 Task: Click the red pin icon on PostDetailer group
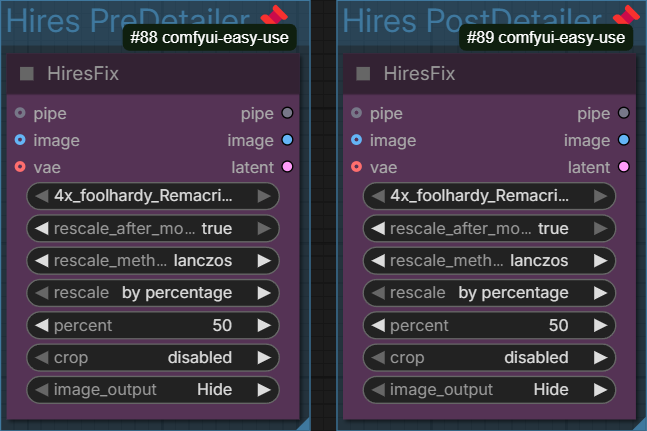click(626, 14)
